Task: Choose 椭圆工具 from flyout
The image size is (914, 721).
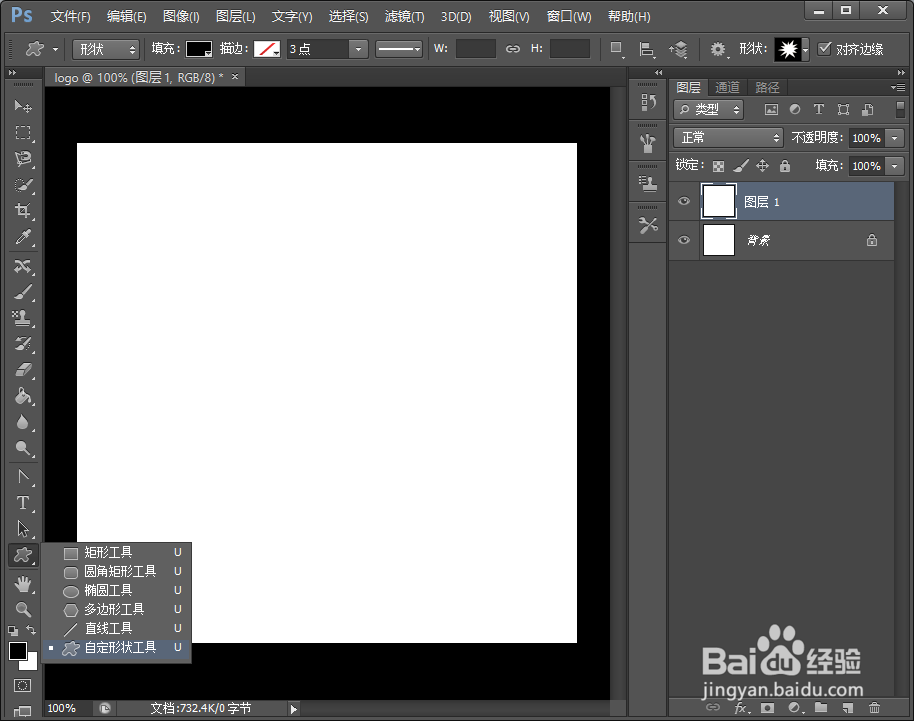Action: pos(116,590)
